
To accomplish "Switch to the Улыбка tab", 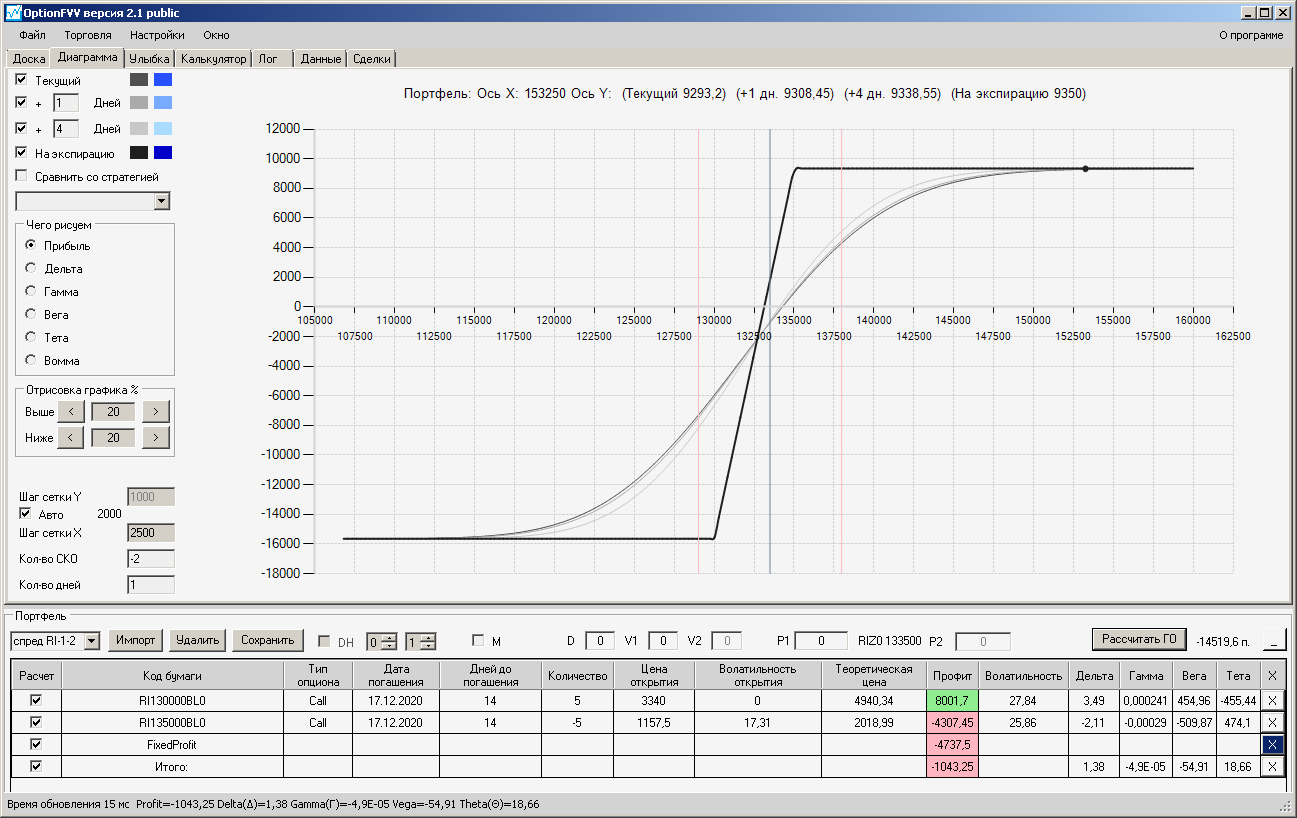I will pyautogui.click(x=150, y=59).
